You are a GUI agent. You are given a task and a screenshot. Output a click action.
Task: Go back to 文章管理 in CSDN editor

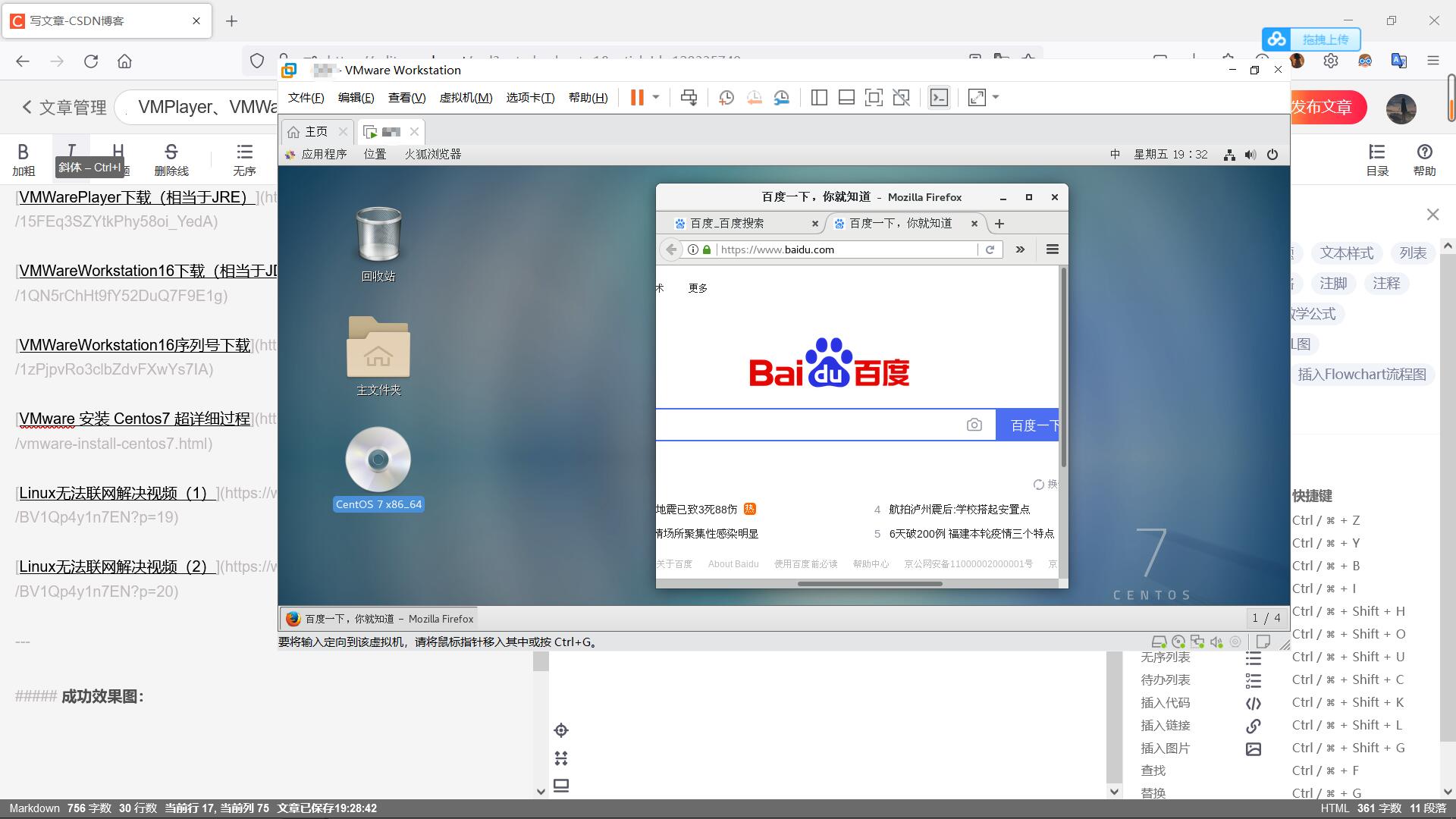point(64,107)
